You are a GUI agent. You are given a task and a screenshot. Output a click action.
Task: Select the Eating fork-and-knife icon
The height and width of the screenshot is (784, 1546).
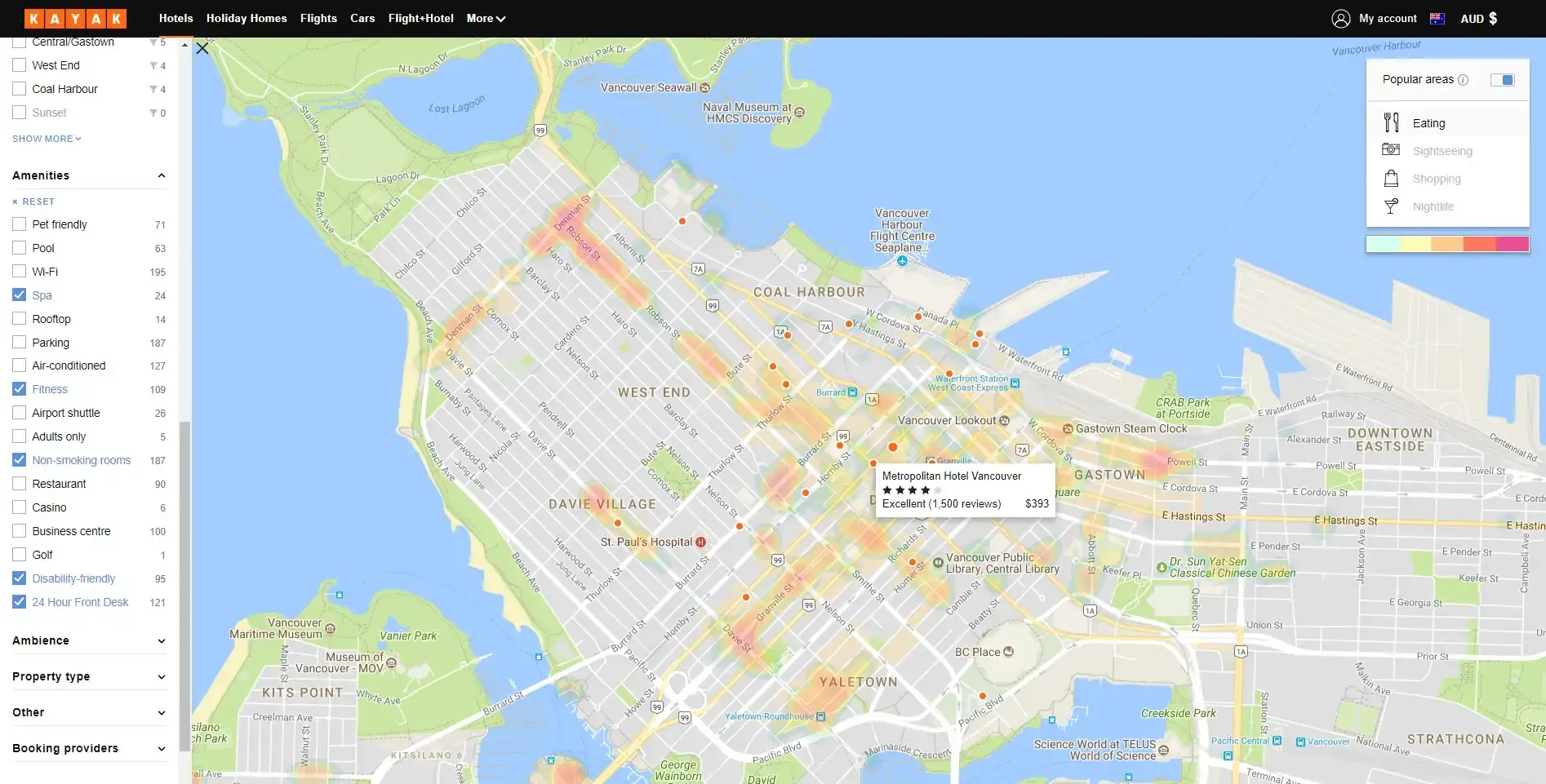tap(1392, 122)
